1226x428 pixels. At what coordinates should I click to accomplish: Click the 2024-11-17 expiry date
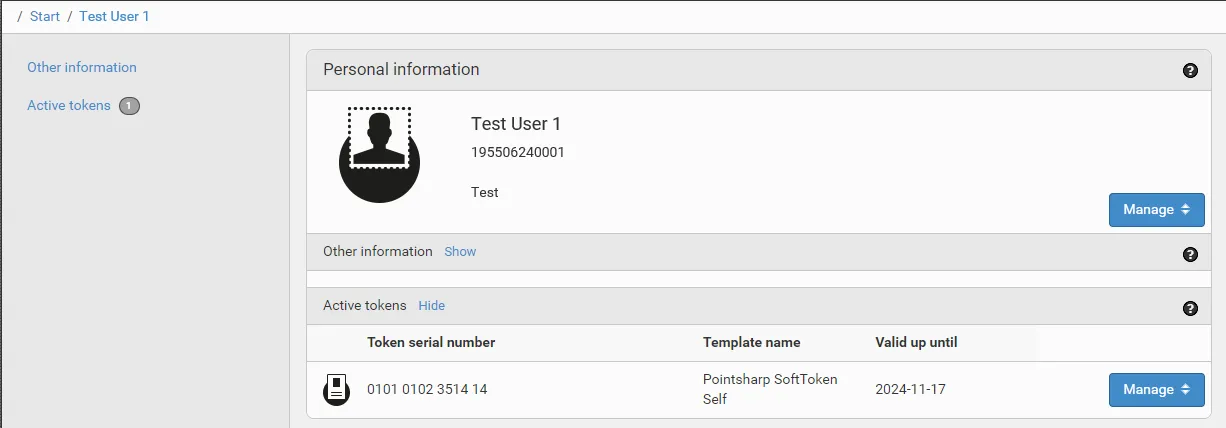(x=909, y=390)
